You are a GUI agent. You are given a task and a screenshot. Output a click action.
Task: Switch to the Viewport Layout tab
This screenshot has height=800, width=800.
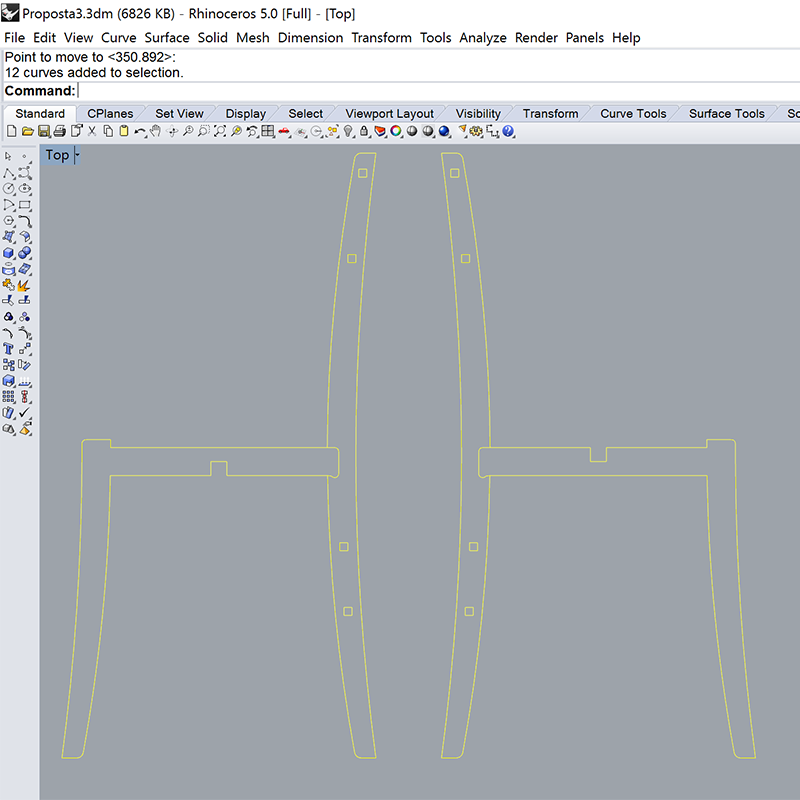[389, 113]
